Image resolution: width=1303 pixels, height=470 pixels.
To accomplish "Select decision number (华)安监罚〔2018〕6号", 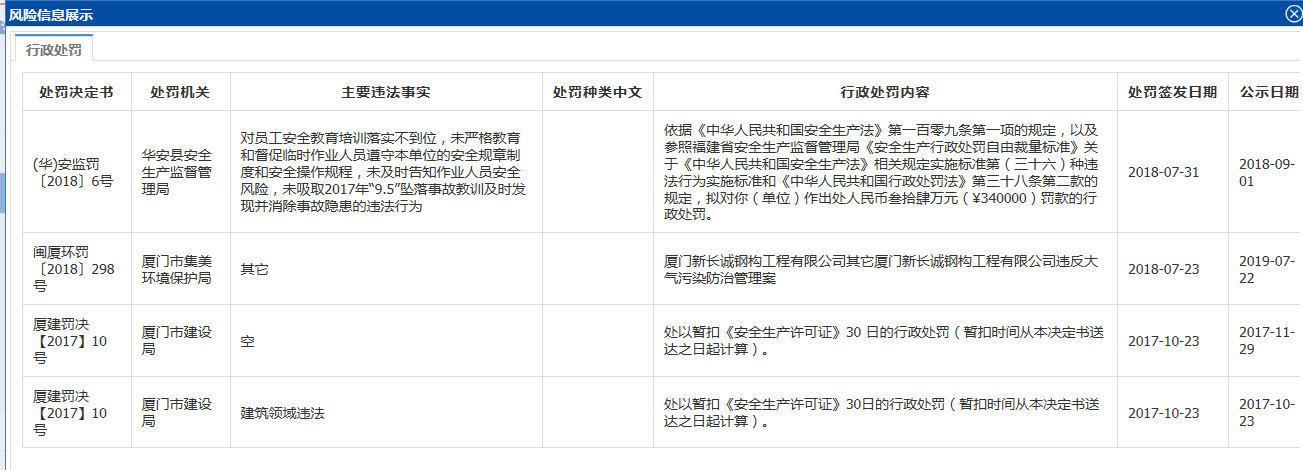I will [x=73, y=172].
